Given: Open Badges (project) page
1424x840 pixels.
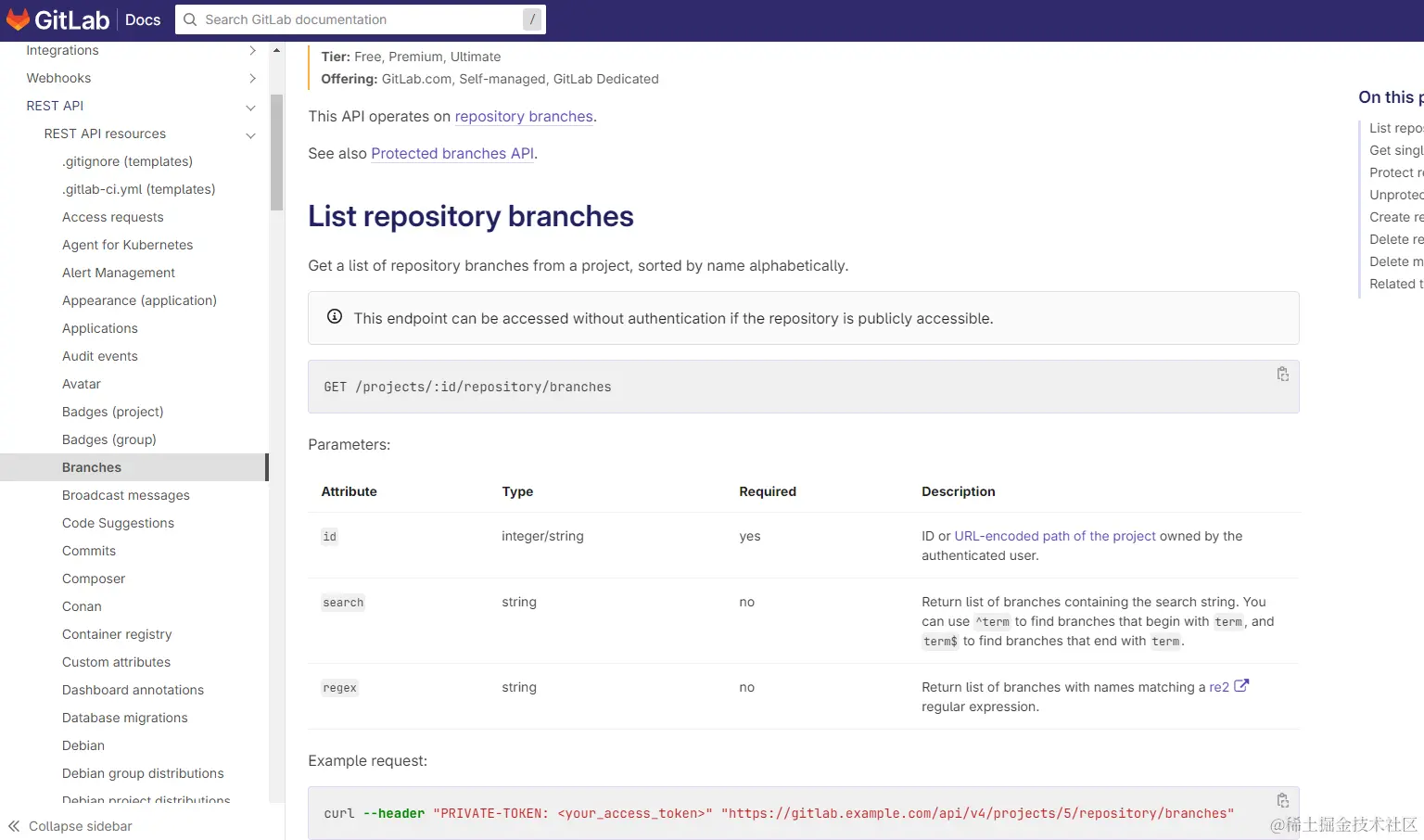Looking at the screenshot, I should (x=112, y=412).
